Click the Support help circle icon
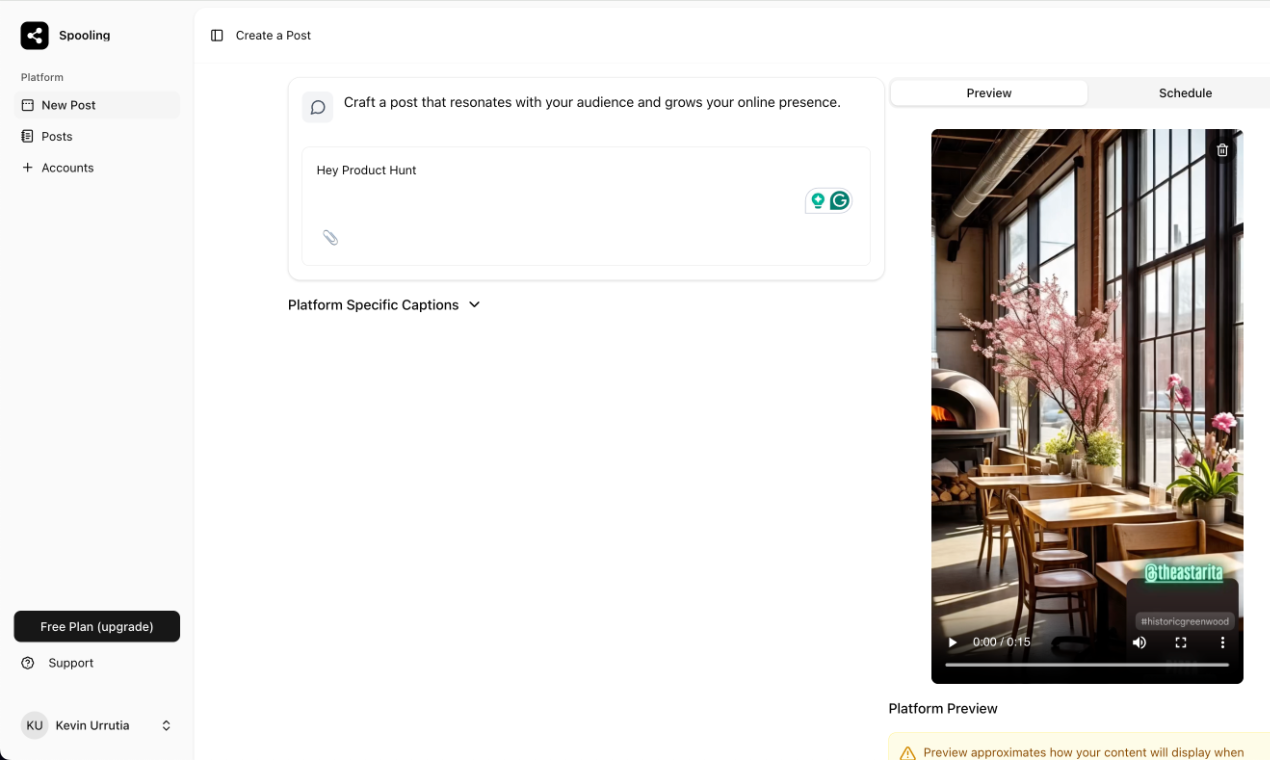Image resolution: width=1270 pixels, height=760 pixels. 28,663
